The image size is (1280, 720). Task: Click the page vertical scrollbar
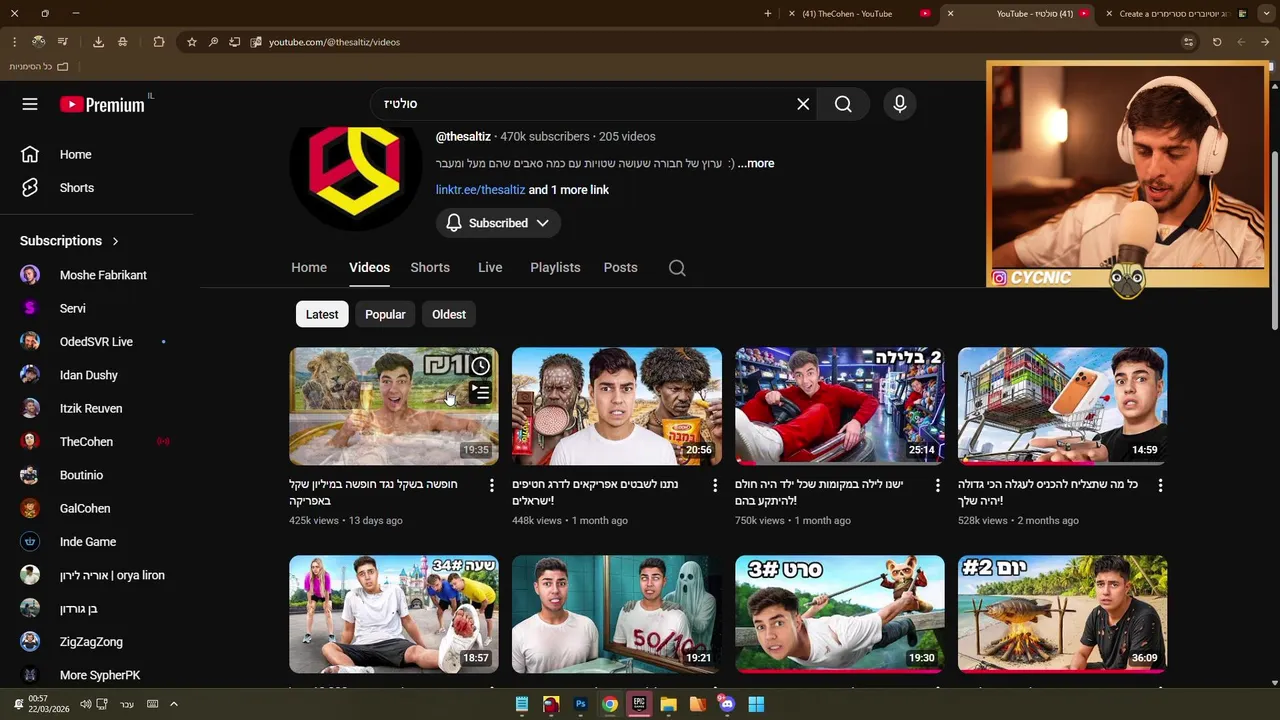(x=1274, y=240)
